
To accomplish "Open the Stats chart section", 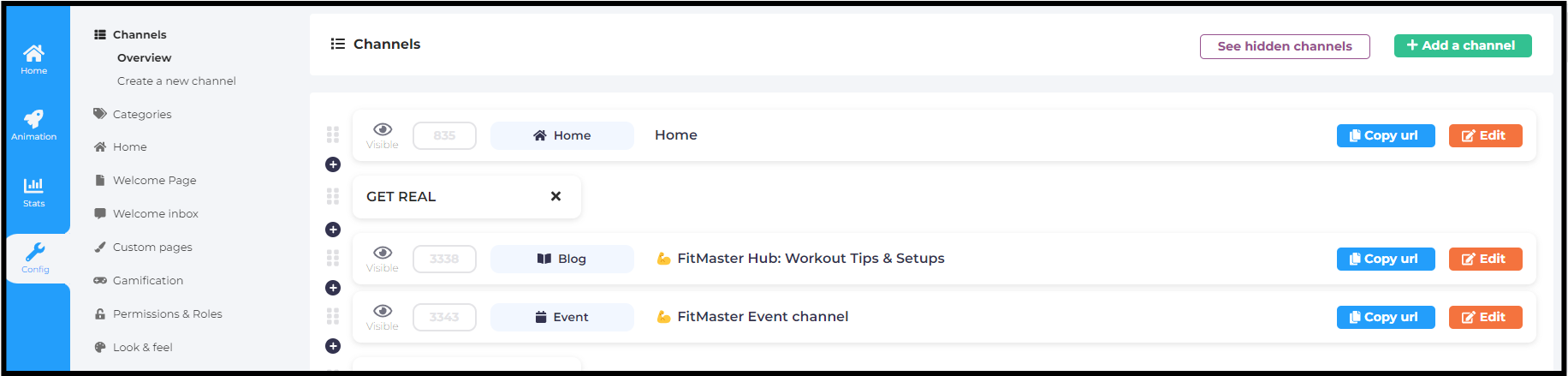I will [34, 191].
